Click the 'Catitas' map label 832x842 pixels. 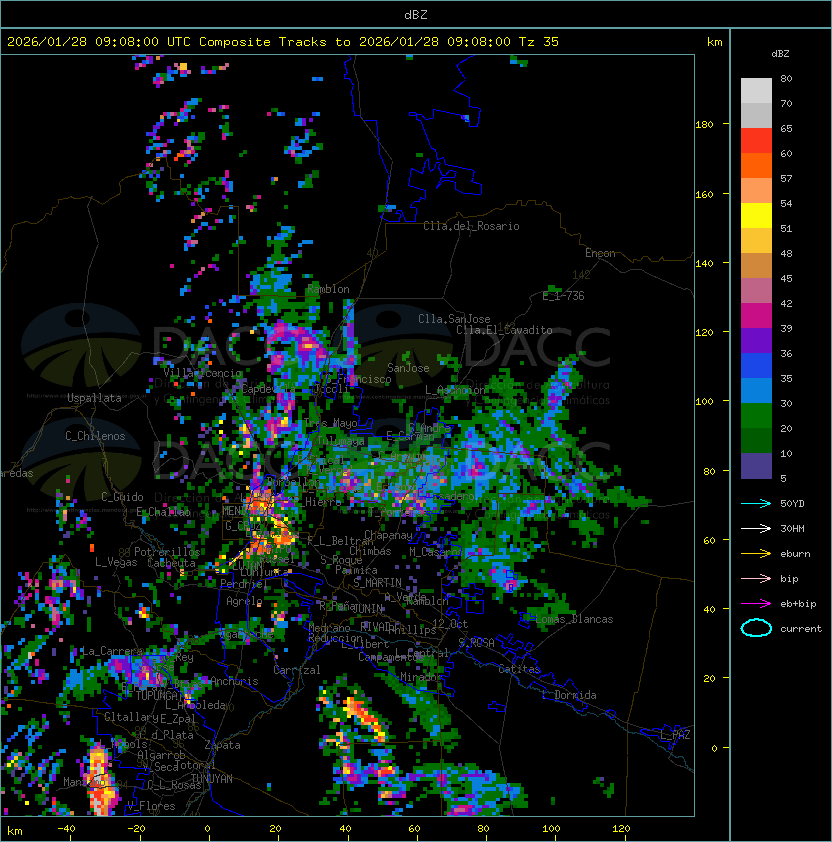click(519, 669)
